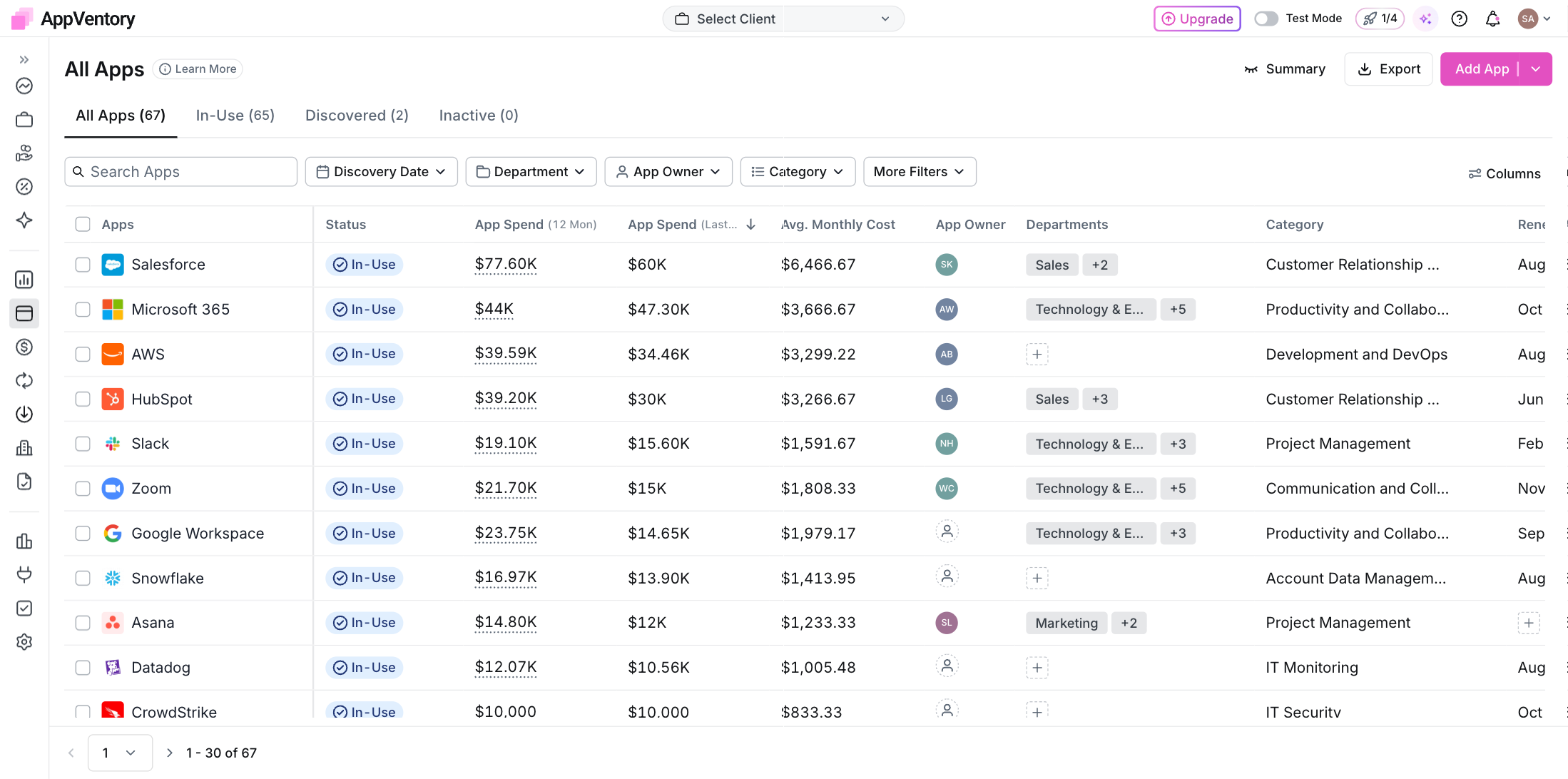Switch to the All Apps (67) tab
Viewport: 1568px width, 779px height.
(x=121, y=116)
